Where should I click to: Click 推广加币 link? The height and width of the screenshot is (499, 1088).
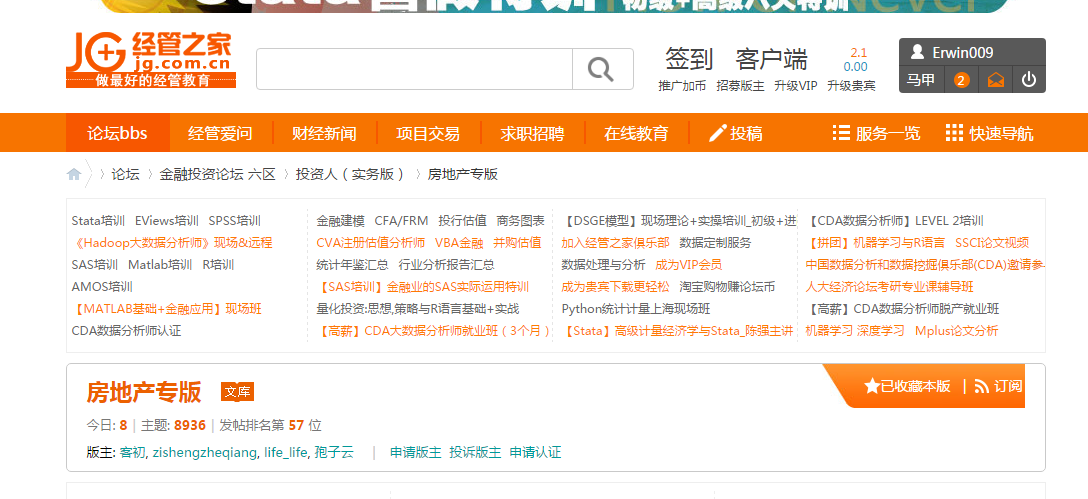pyautogui.click(x=682, y=86)
